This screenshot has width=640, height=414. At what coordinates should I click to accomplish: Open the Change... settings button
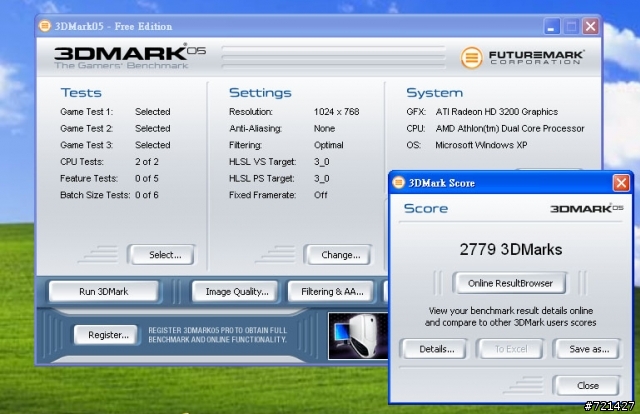tap(338, 255)
